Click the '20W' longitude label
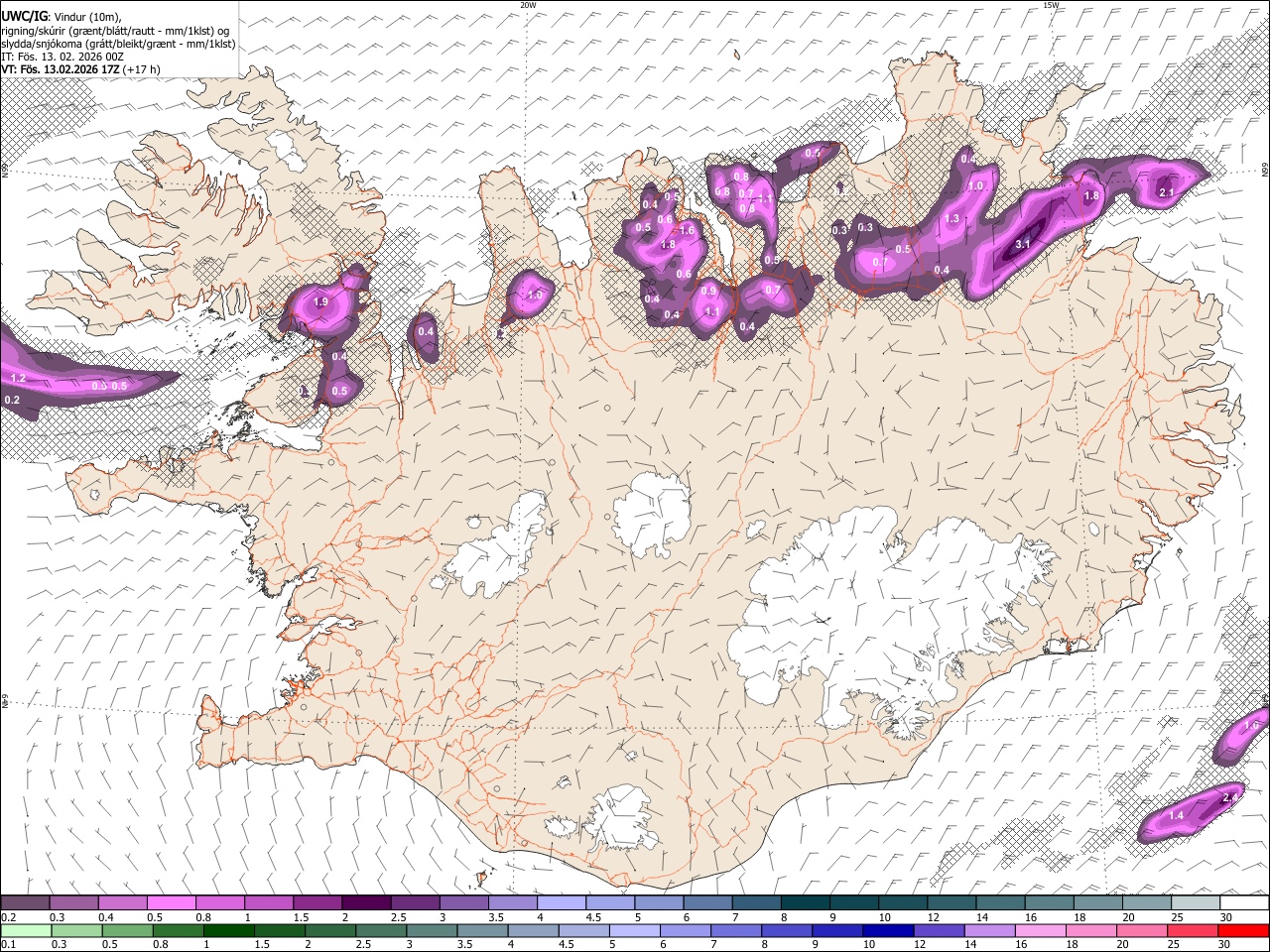1270x952 pixels. coord(529,5)
